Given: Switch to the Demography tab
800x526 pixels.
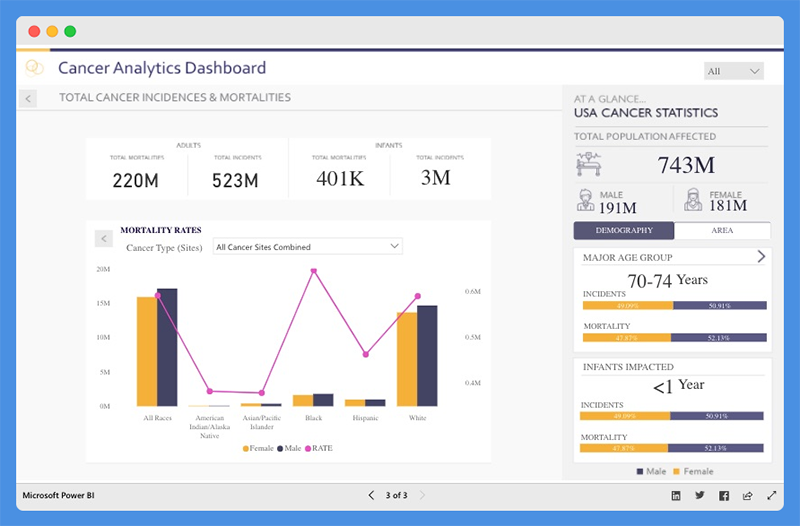Looking at the screenshot, I should tap(623, 230).
